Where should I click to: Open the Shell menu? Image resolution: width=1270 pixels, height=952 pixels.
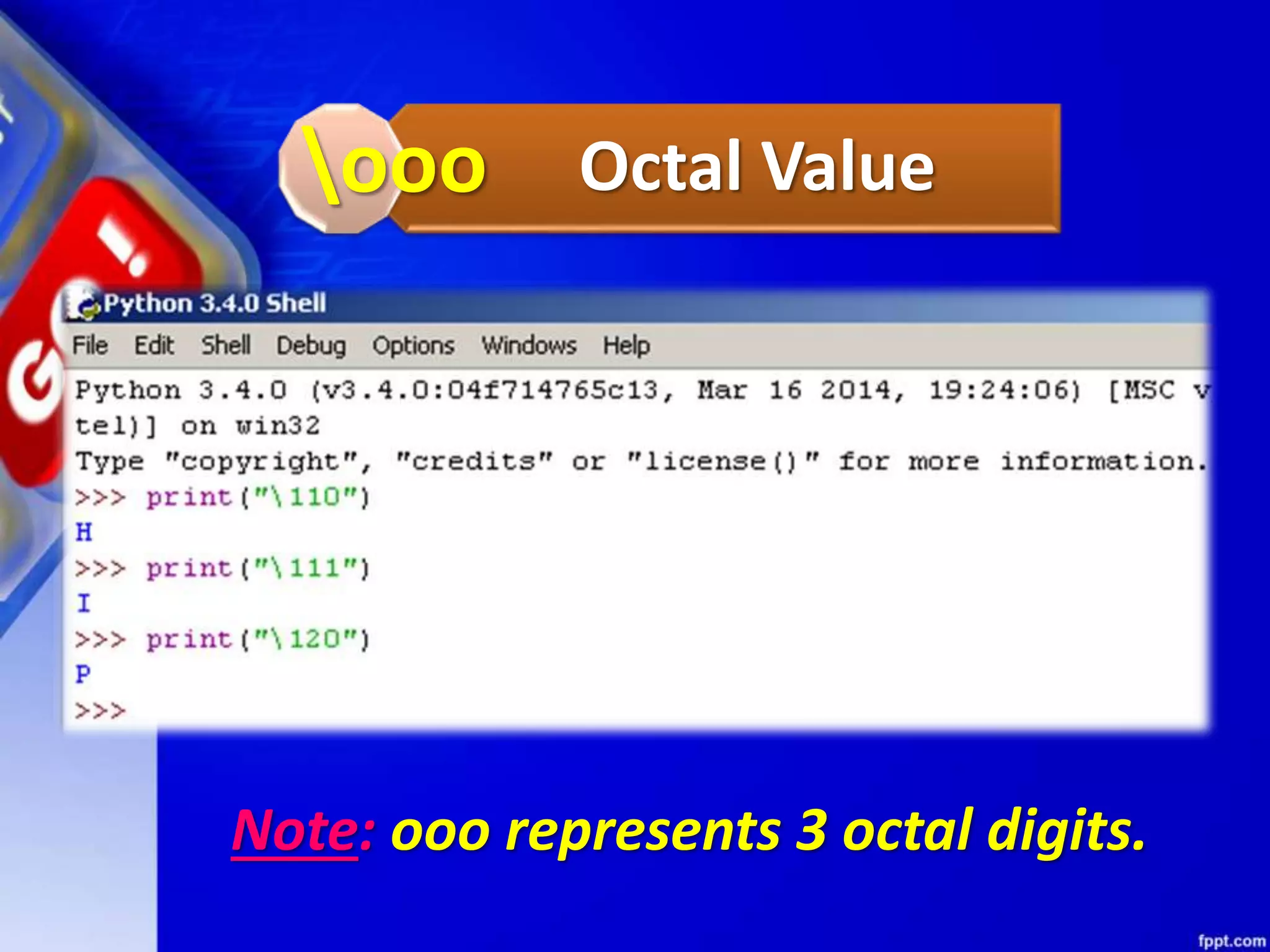(x=226, y=345)
